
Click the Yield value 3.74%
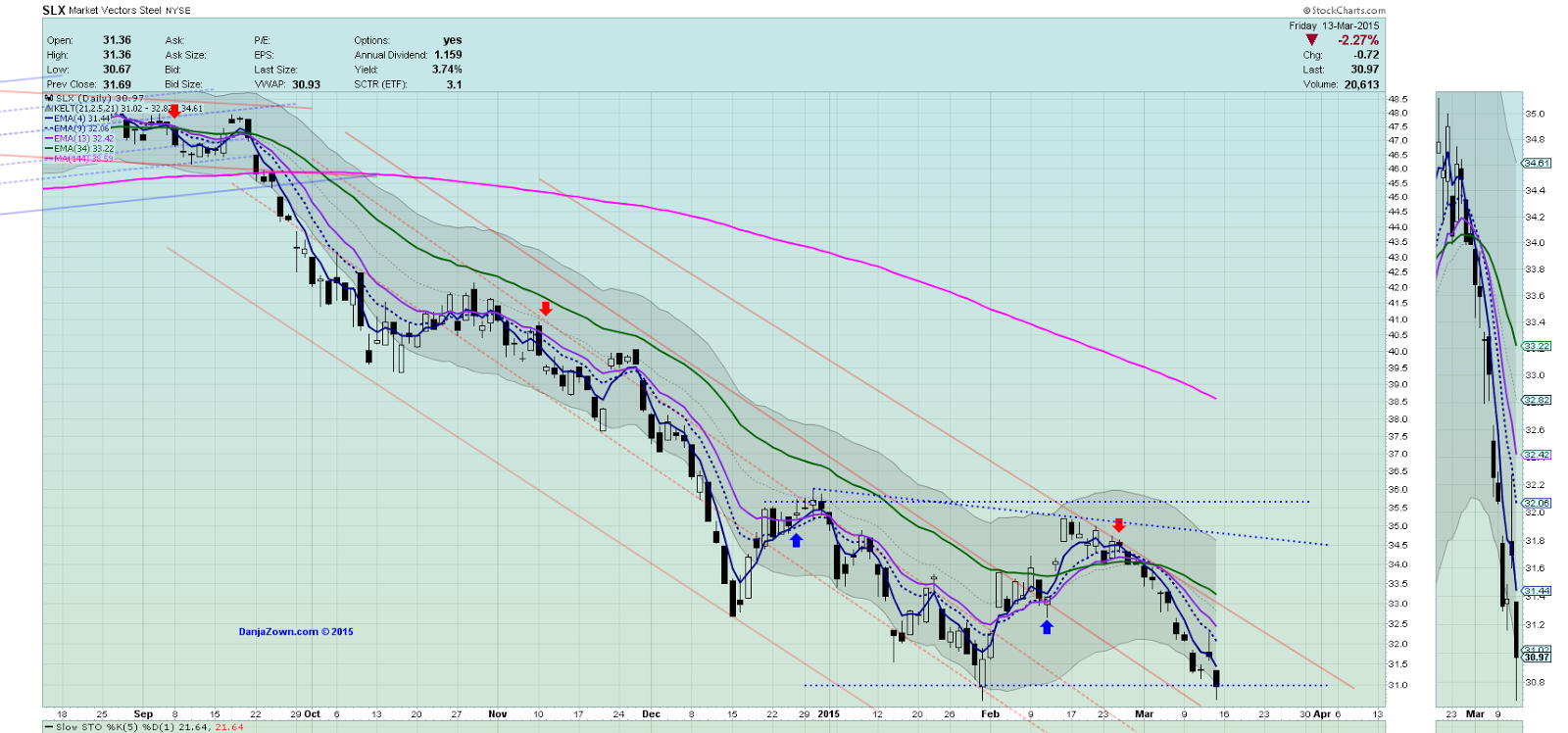[x=447, y=70]
